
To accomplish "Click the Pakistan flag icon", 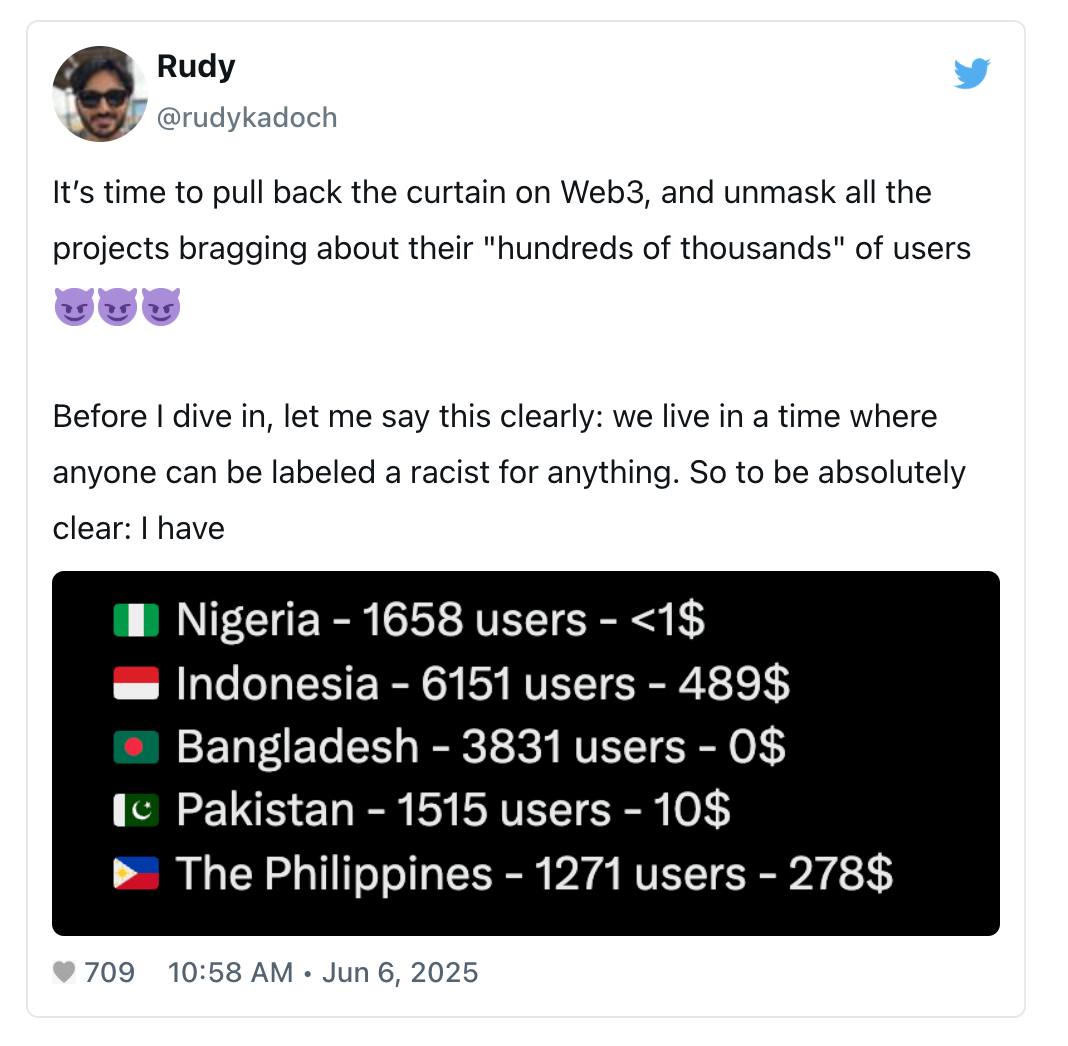I will (137, 810).
